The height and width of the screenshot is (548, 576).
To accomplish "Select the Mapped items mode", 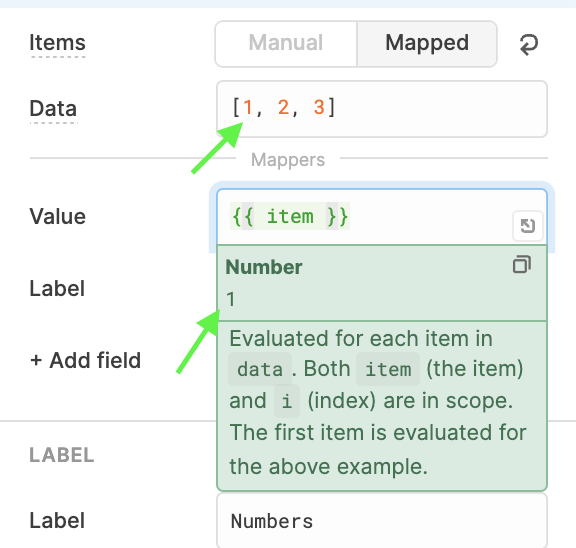I will coord(427,44).
